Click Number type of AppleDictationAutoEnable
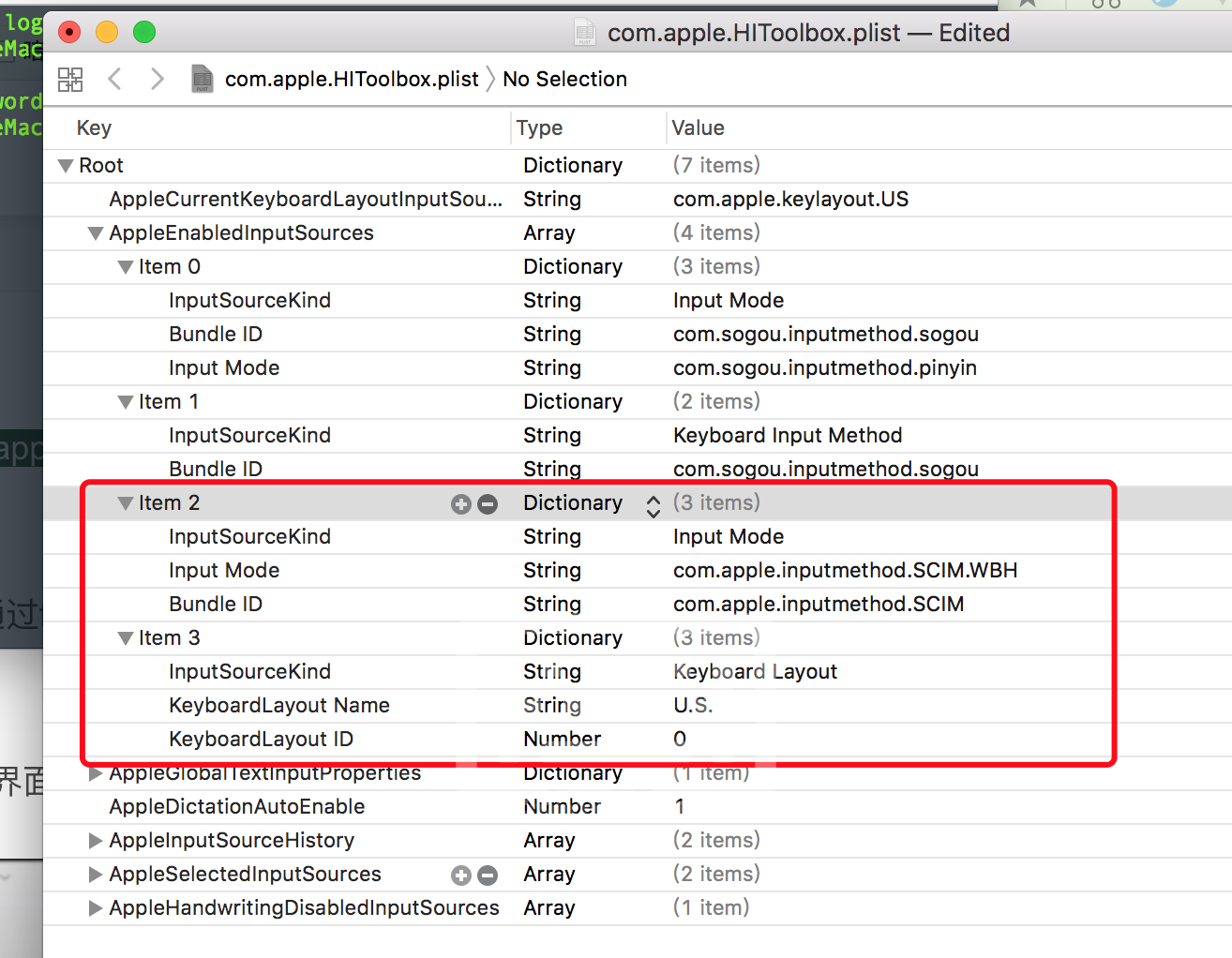Image resolution: width=1232 pixels, height=958 pixels. click(562, 806)
